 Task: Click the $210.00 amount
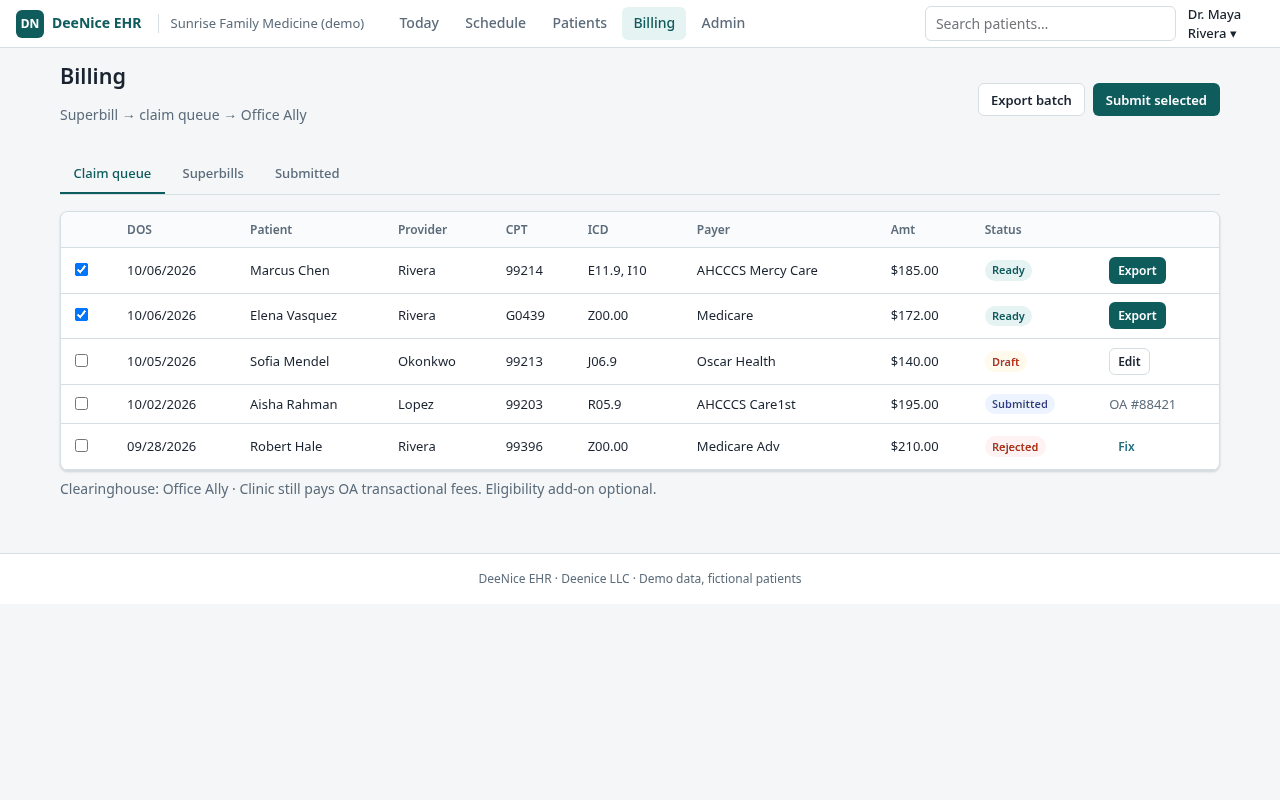(x=915, y=447)
